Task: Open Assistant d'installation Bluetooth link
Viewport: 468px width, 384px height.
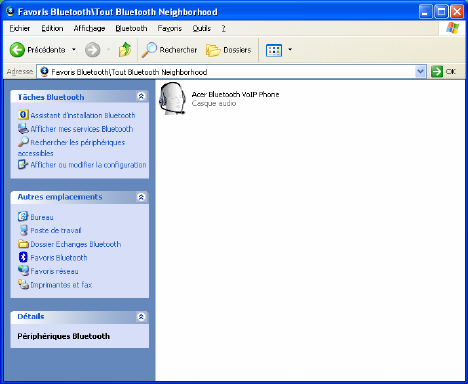Action: [x=83, y=115]
